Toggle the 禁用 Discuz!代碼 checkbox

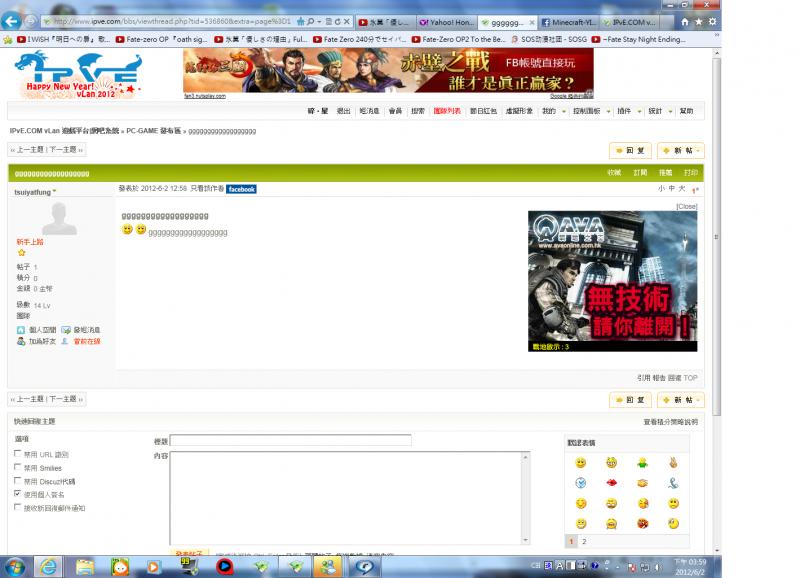(17, 481)
